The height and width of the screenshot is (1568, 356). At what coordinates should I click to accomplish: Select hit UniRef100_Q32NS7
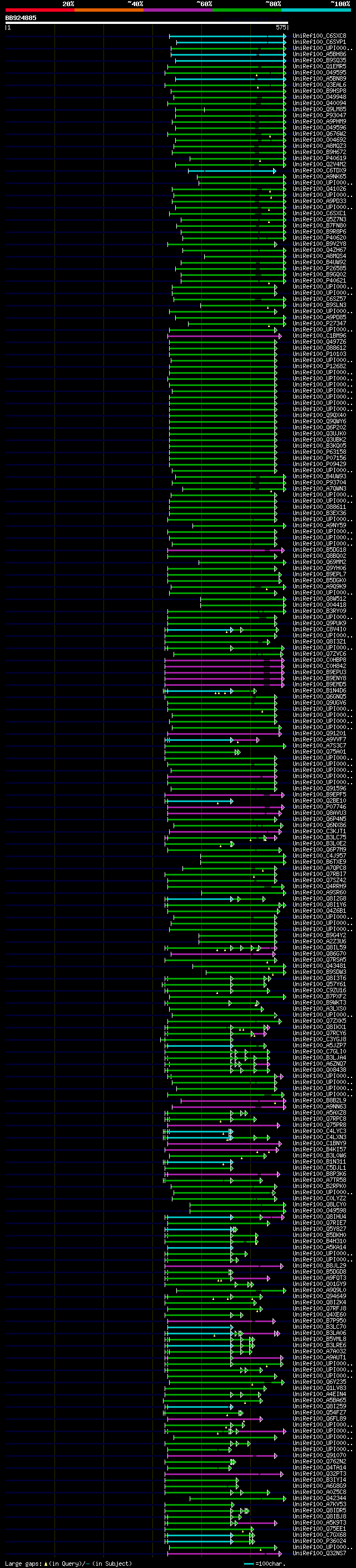[319, 1553]
